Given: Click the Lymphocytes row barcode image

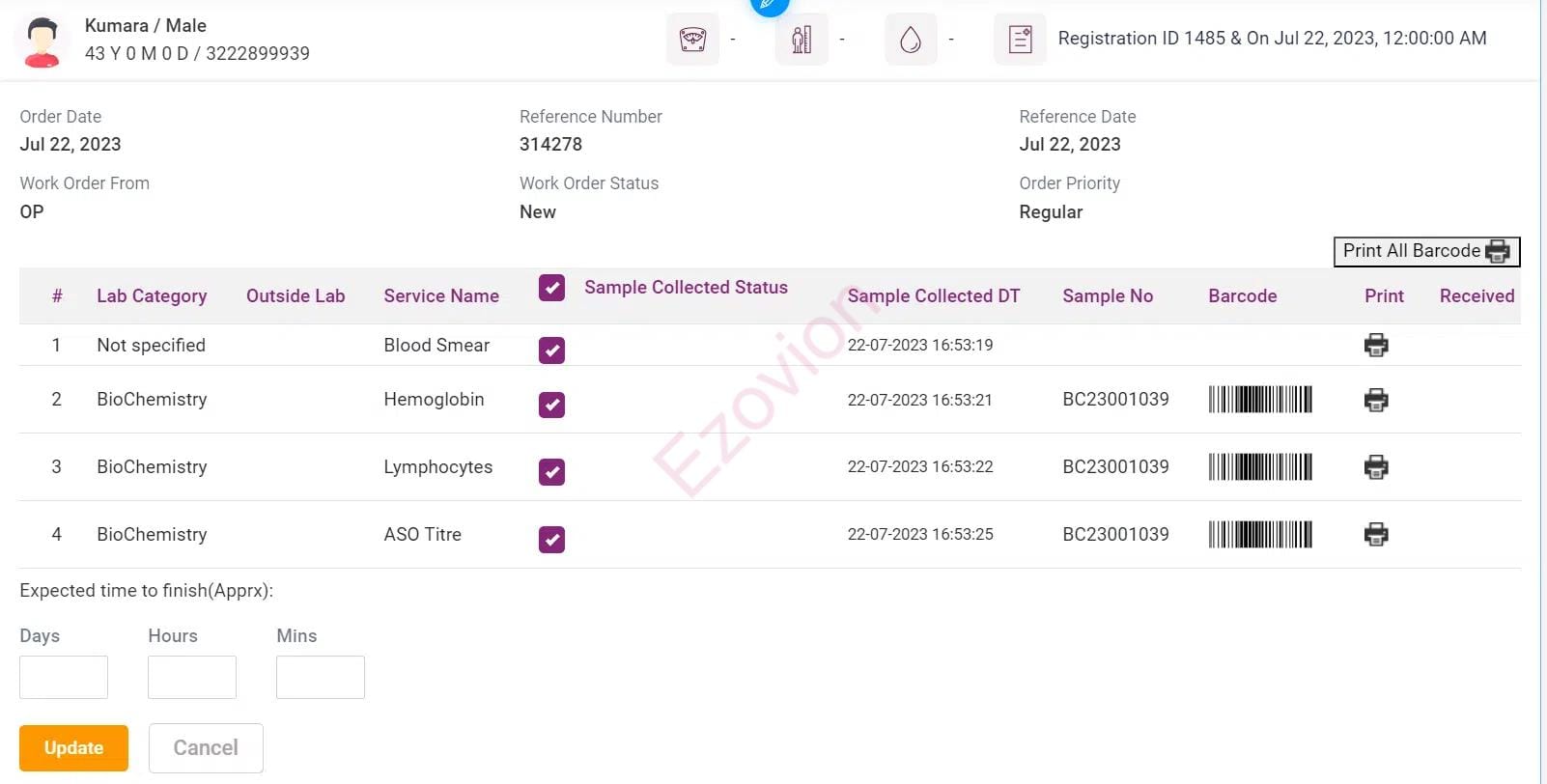Looking at the screenshot, I should point(1260,467).
